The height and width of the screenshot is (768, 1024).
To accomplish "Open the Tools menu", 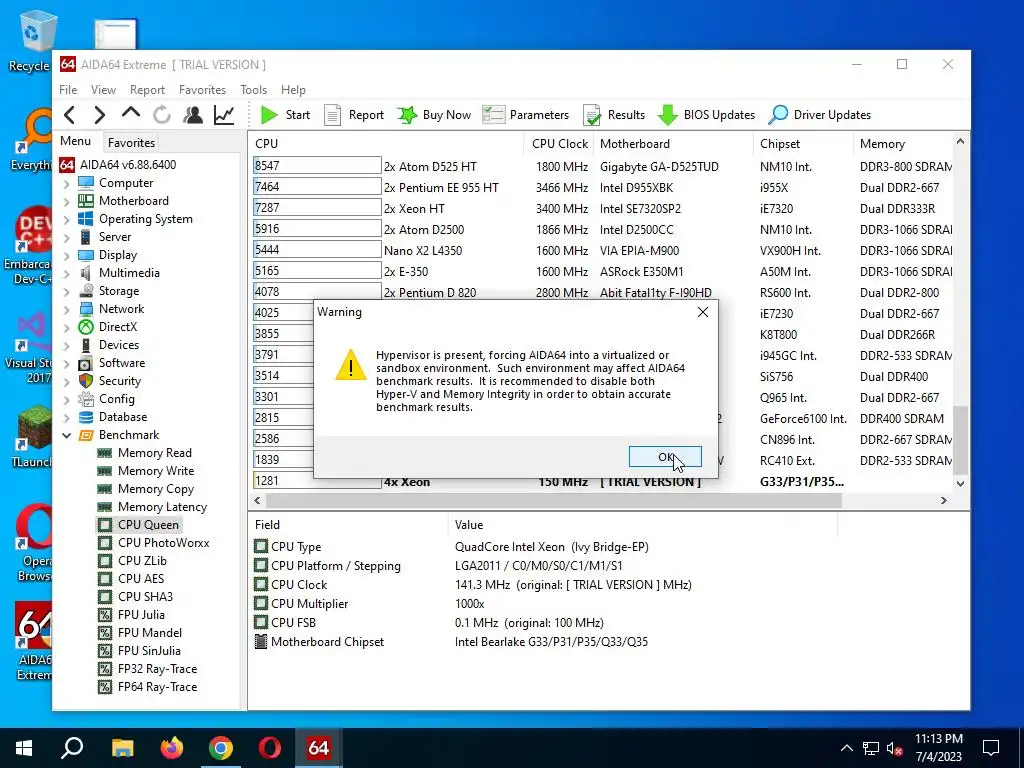I will coord(253,90).
